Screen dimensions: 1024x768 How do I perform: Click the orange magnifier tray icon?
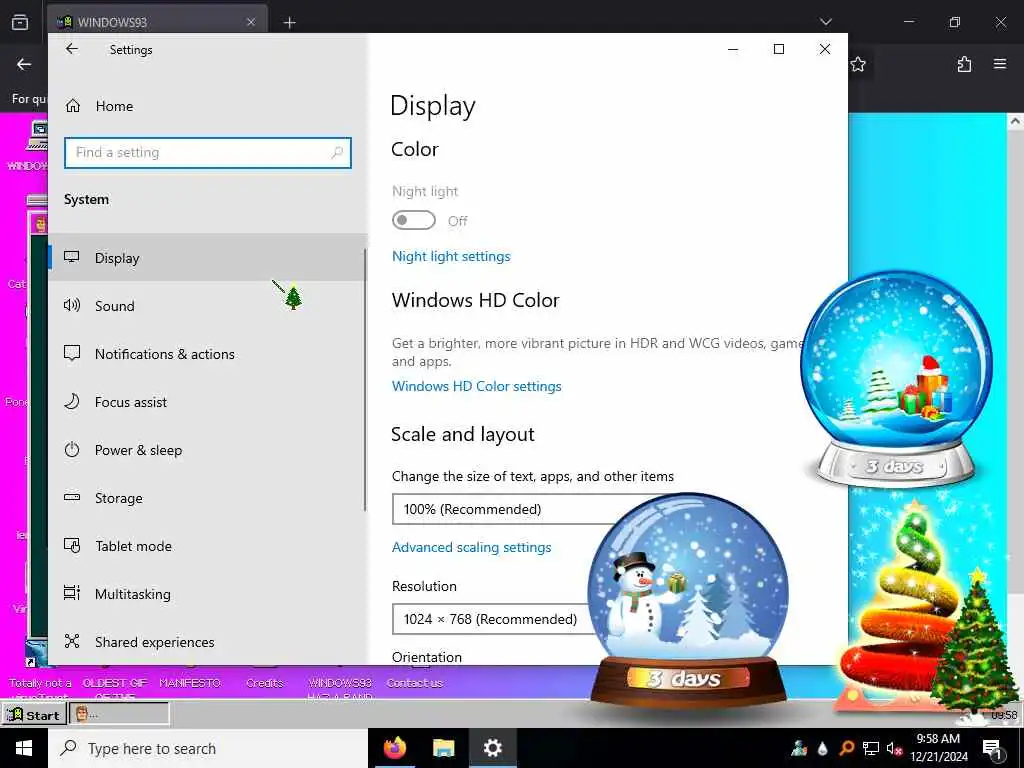[x=846, y=748]
